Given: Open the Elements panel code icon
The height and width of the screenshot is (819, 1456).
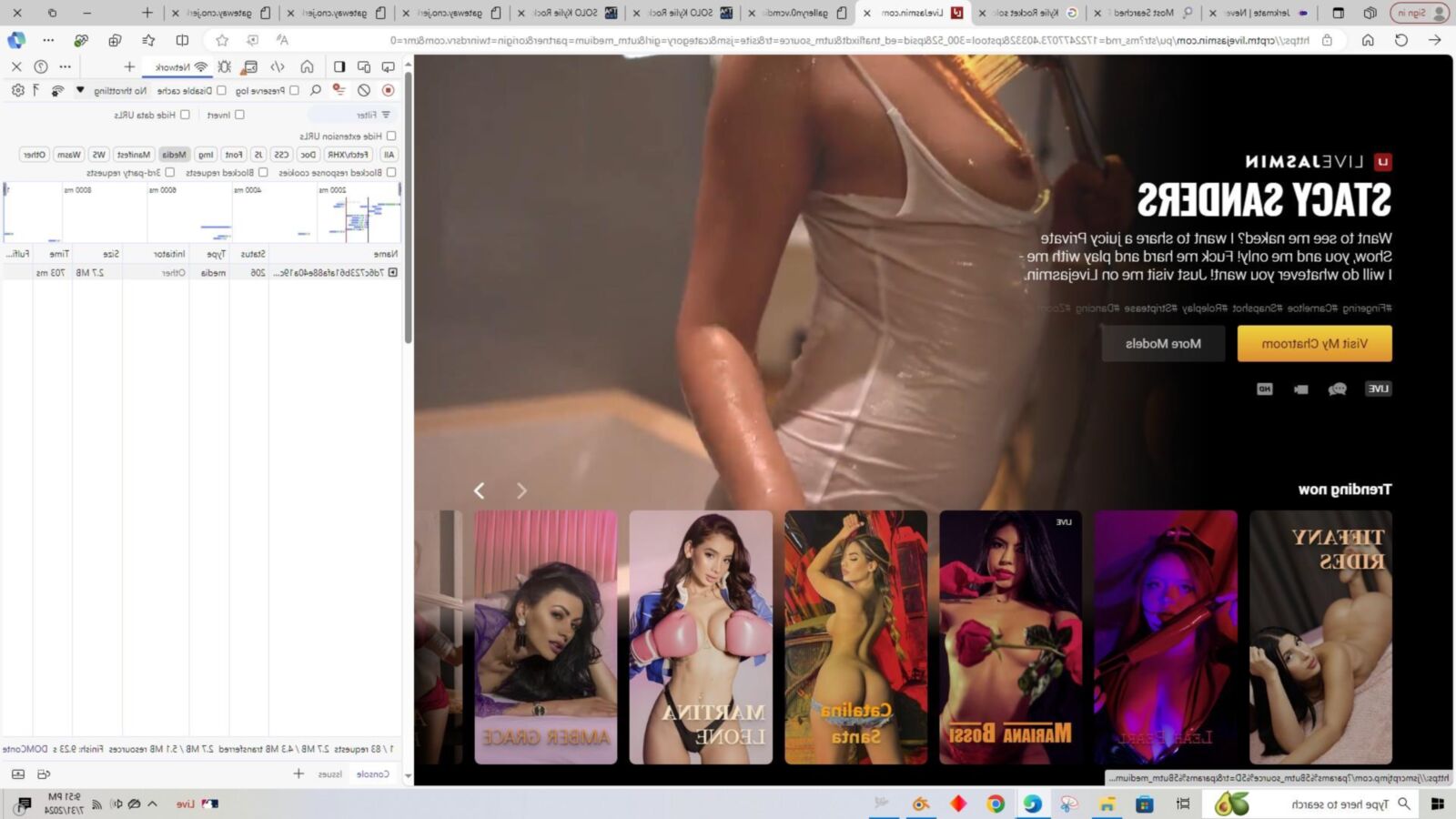Looking at the screenshot, I should 278,66.
